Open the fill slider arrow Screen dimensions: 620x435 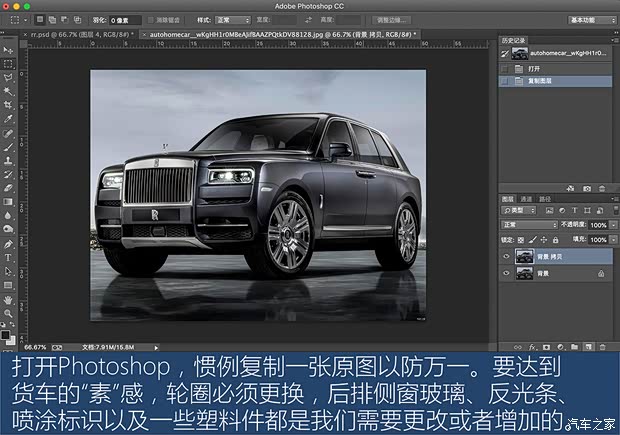614,240
